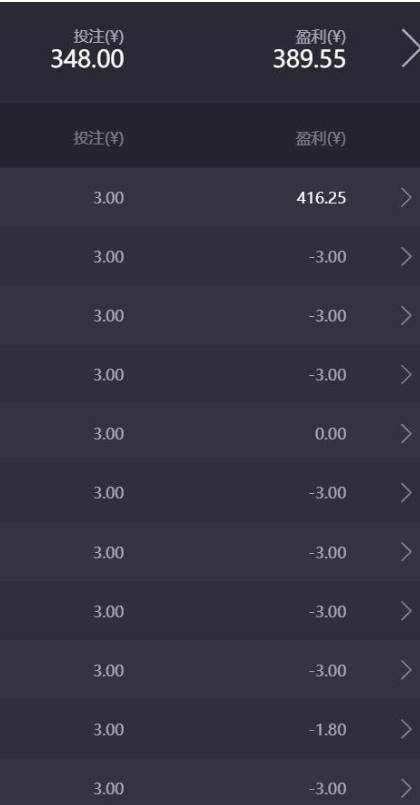
Task: Click the -1.80 profit value
Action: 328,730
